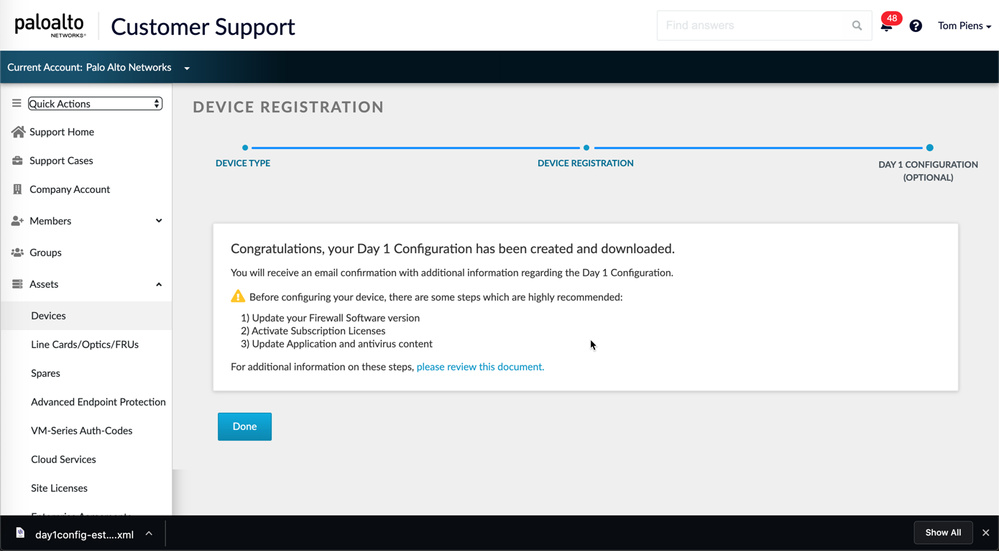The image size is (999, 551).
Task: Open the help question mark icon
Action: 916,26
